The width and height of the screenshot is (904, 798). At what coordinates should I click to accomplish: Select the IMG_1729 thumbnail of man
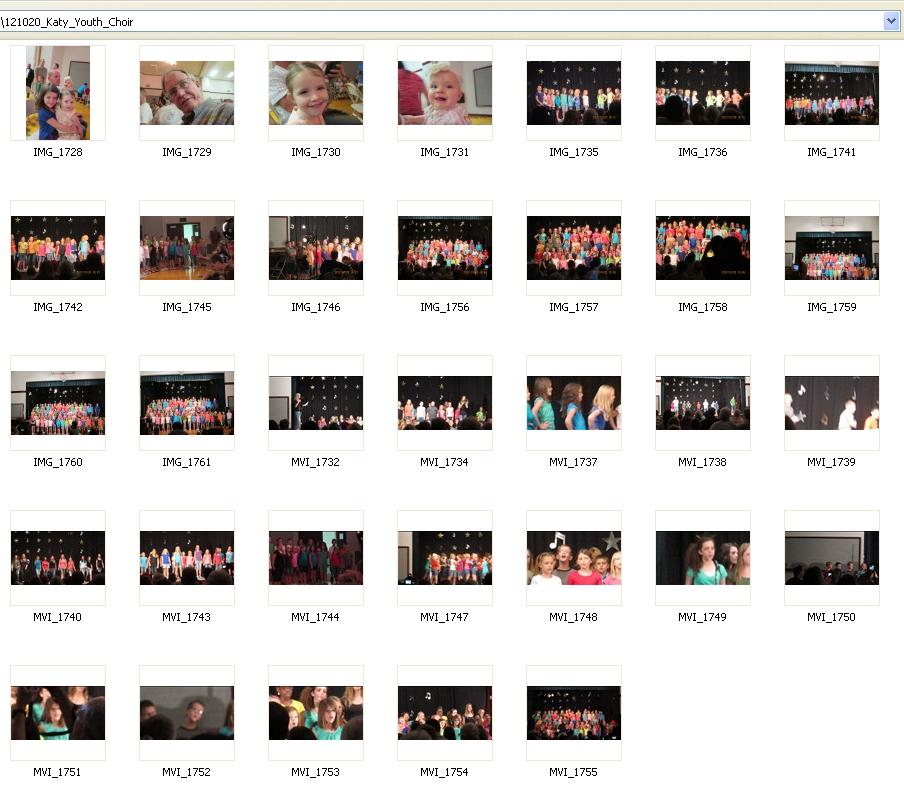pyautogui.click(x=187, y=93)
